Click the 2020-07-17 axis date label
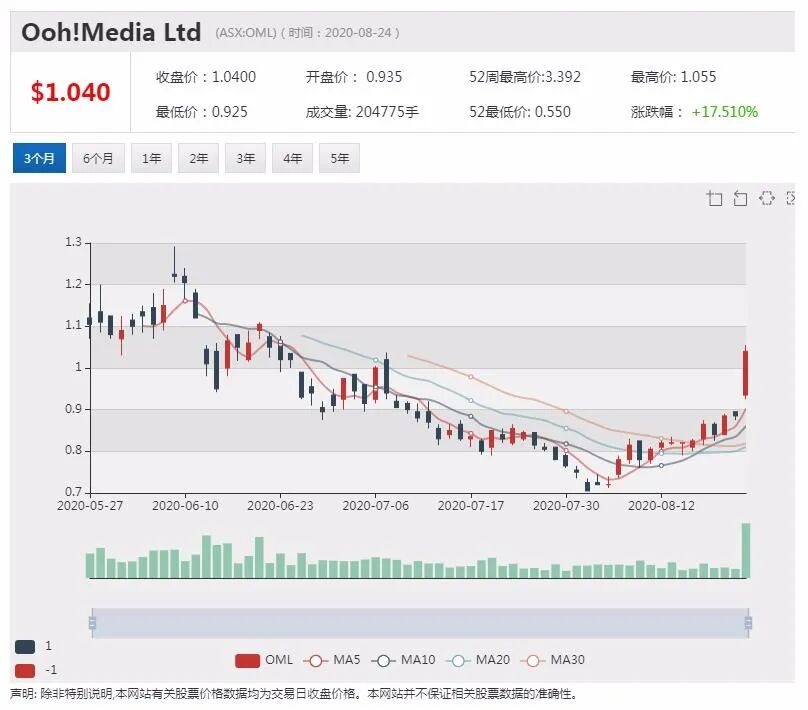The width and height of the screenshot is (808, 710). (x=471, y=506)
